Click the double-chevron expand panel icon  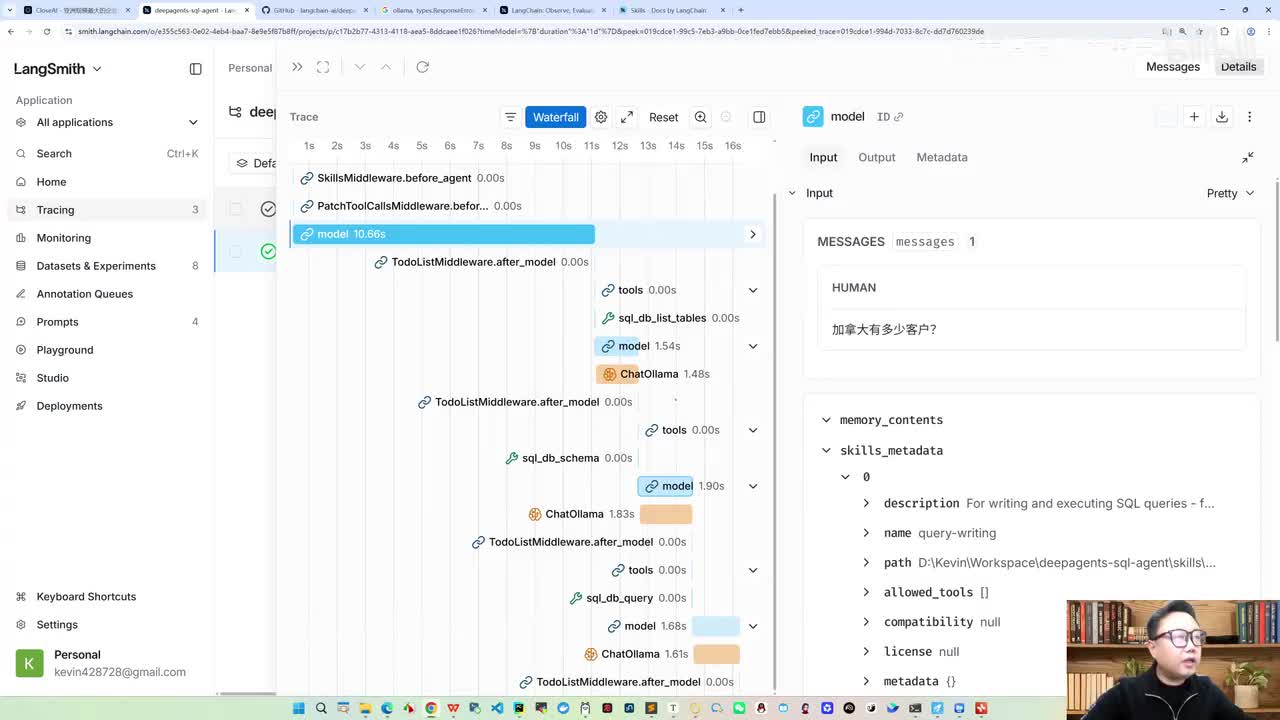[x=297, y=67]
